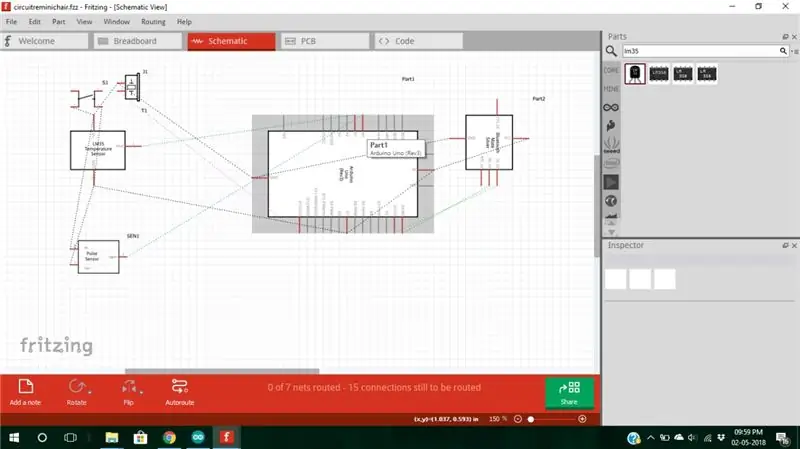Click the 150 % zoom value

pyautogui.click(x=497, y=419)
